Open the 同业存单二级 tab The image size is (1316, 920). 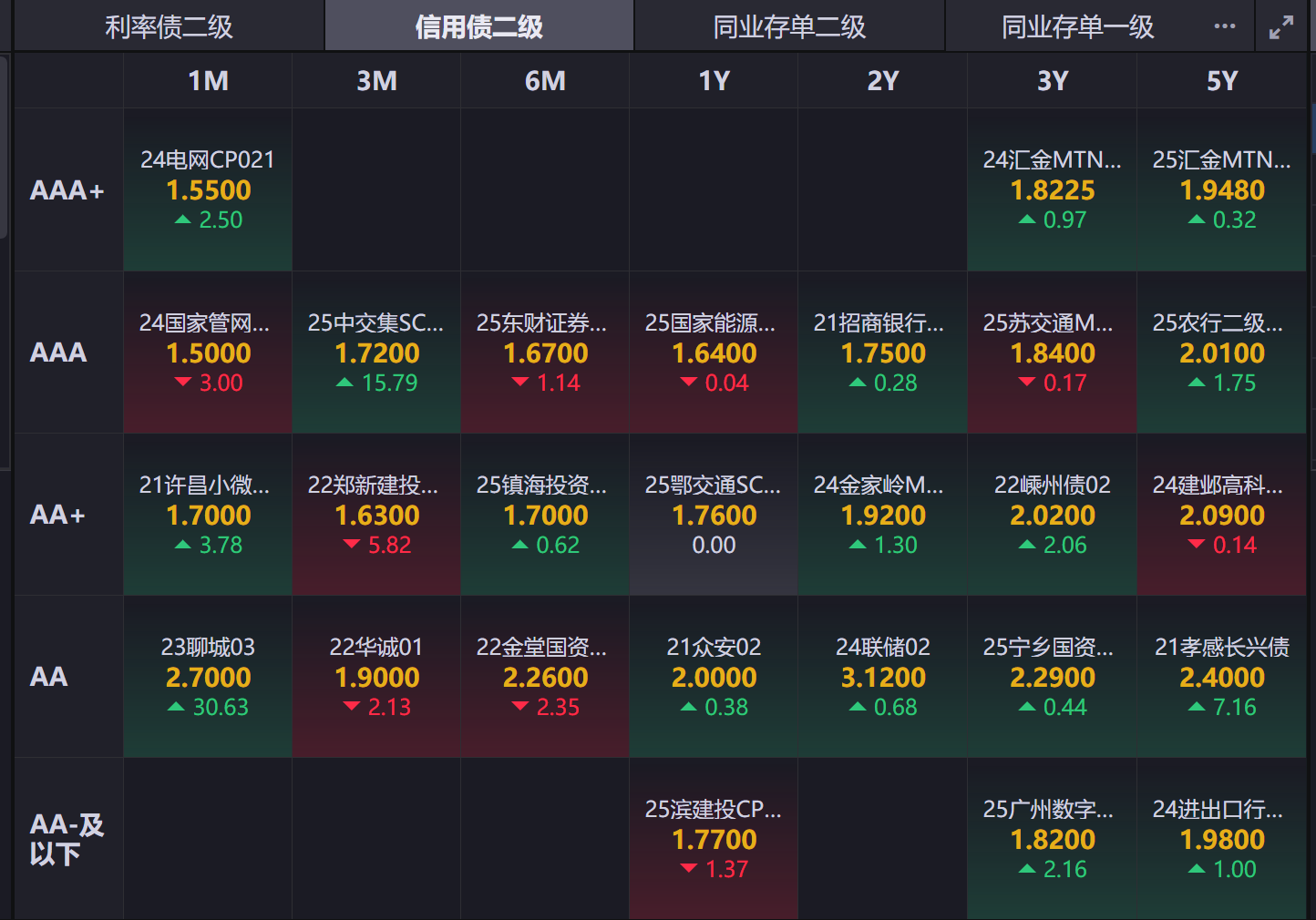pos(789,26)
